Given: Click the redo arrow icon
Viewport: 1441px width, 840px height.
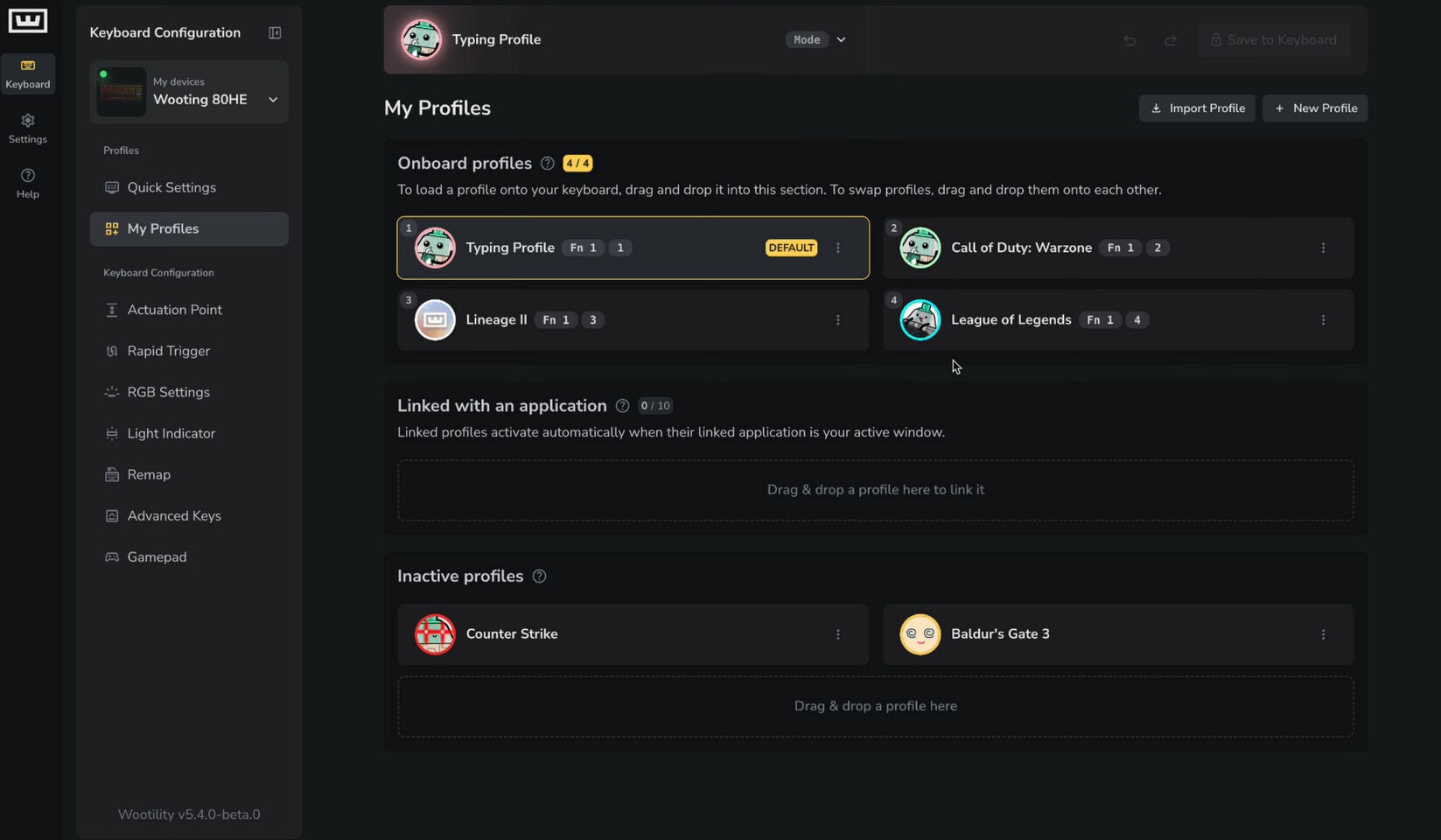Looking at the screenshot, I should (x=1171, y=40).
